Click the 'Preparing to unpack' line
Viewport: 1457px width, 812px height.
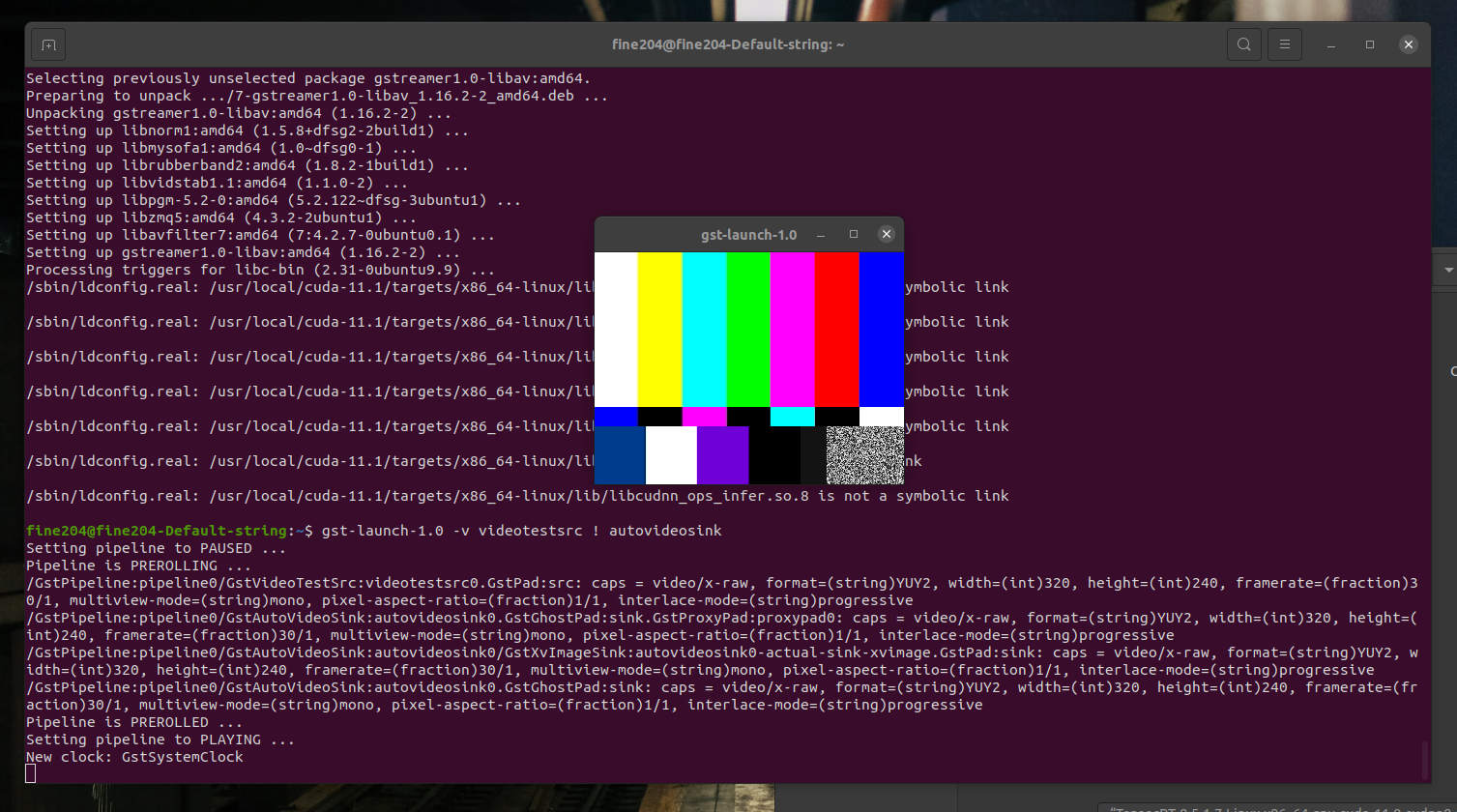317,96
